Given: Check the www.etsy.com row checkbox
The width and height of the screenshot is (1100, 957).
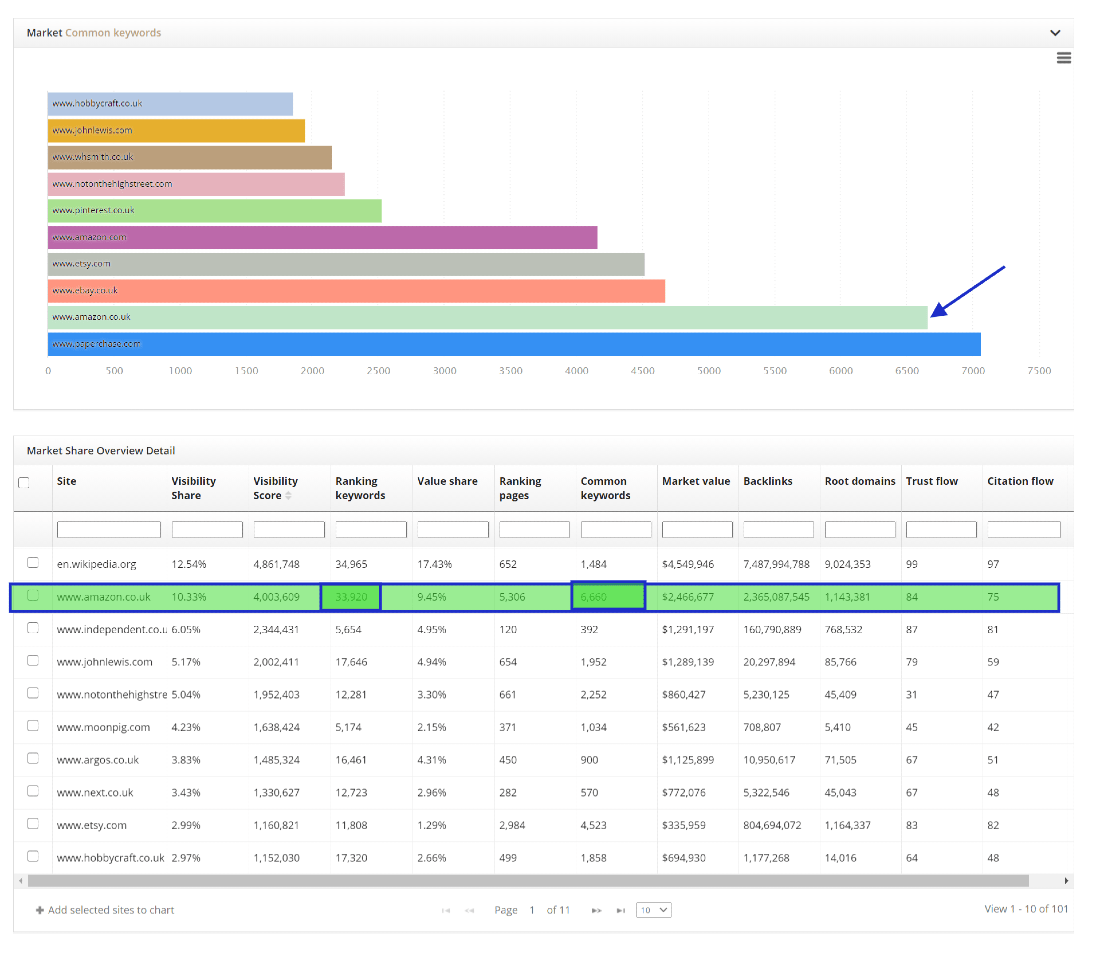Looking at the screenshot, I should pos(33,824).
